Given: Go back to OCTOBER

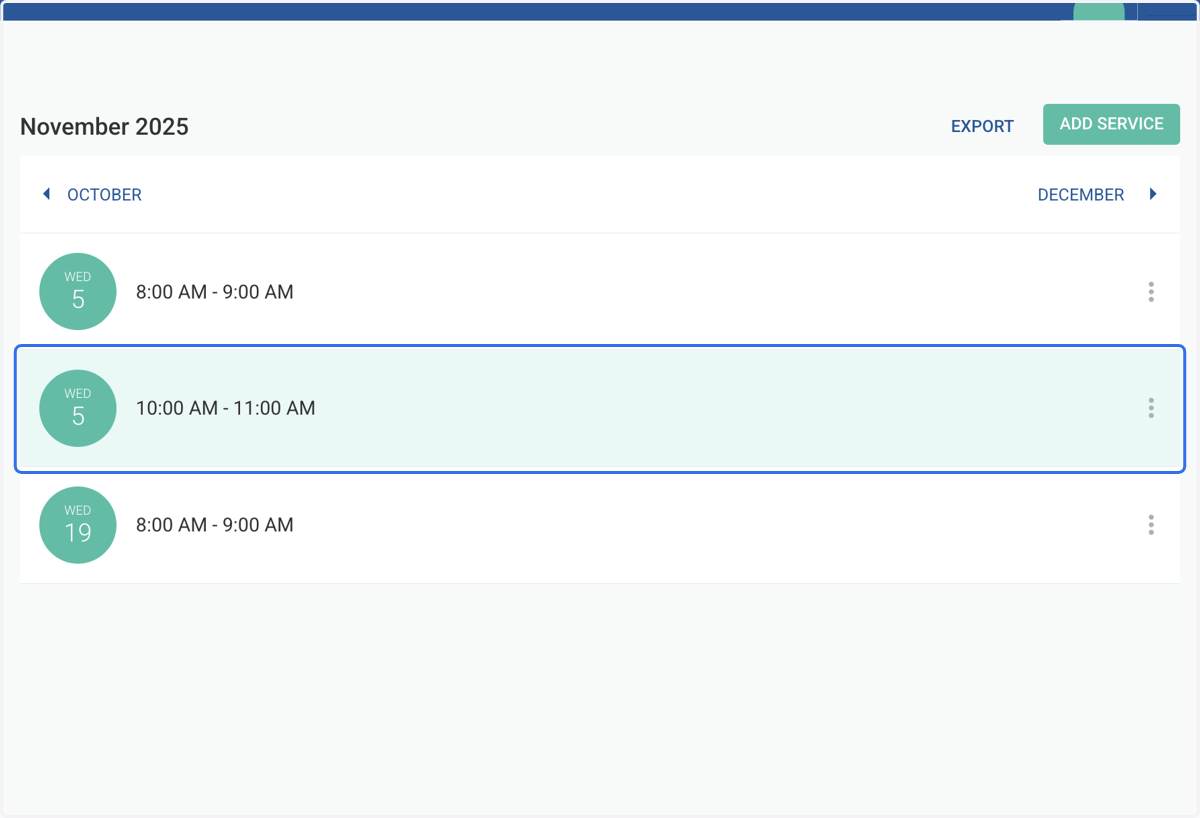Looking at the screenshot, I should pos(92,195).
